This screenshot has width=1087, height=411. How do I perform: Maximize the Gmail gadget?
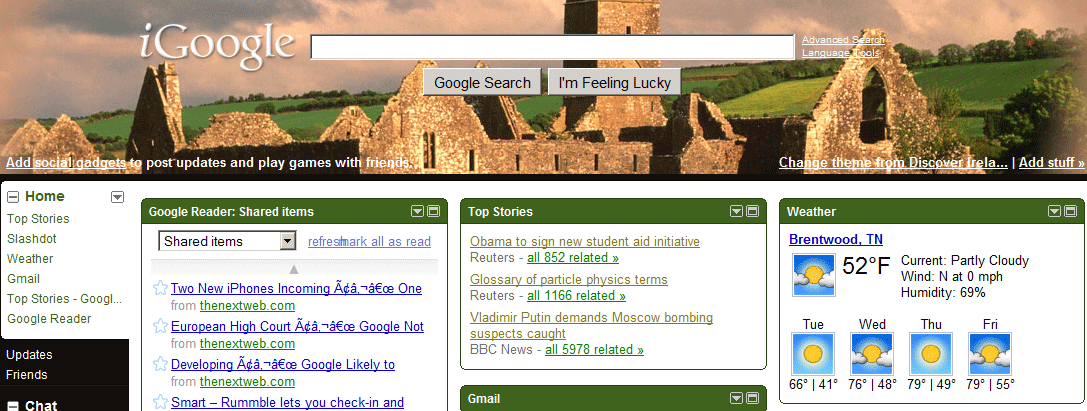coord(751,398)
